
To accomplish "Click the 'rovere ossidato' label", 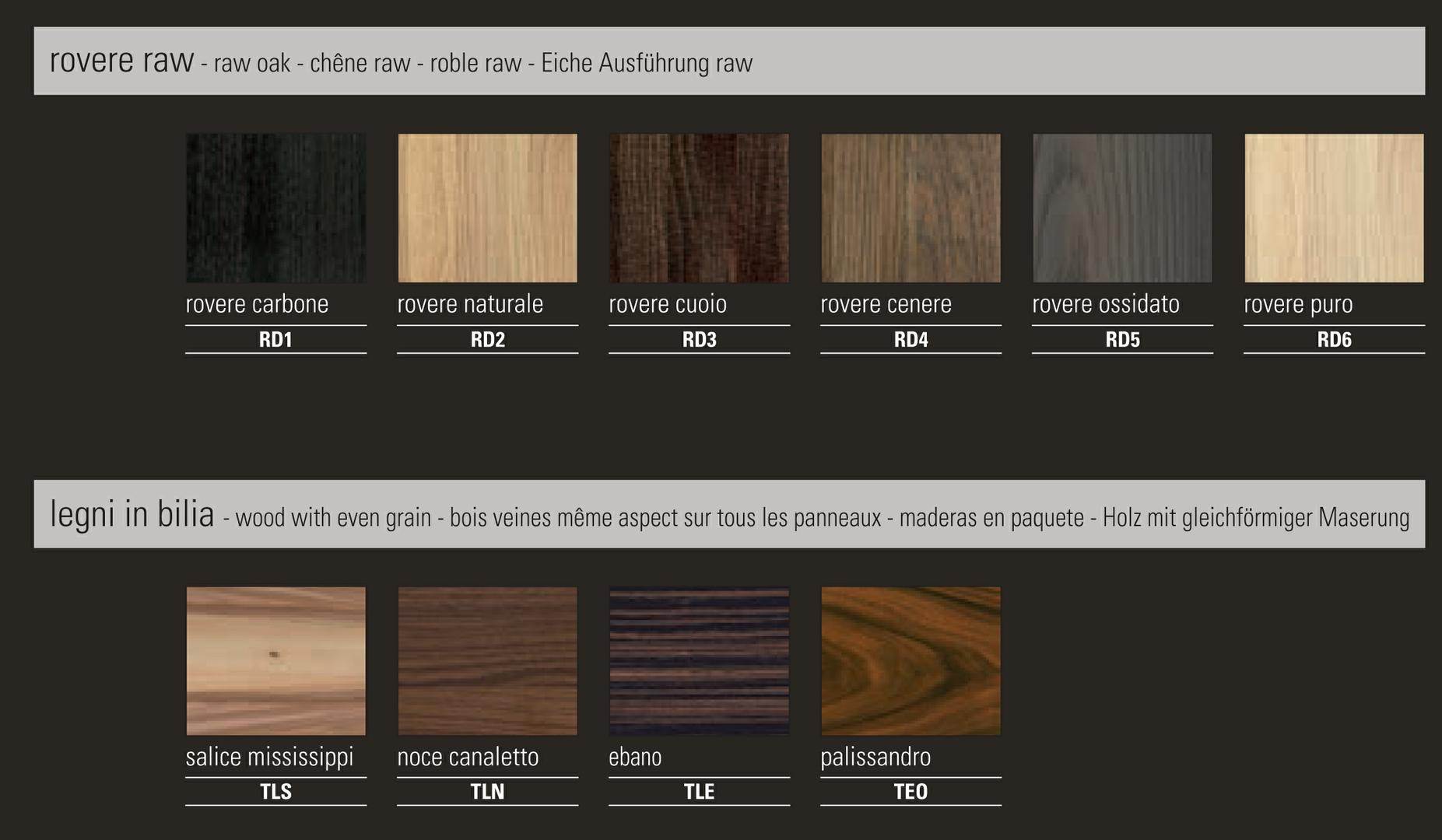I will tap(1106, 303).
